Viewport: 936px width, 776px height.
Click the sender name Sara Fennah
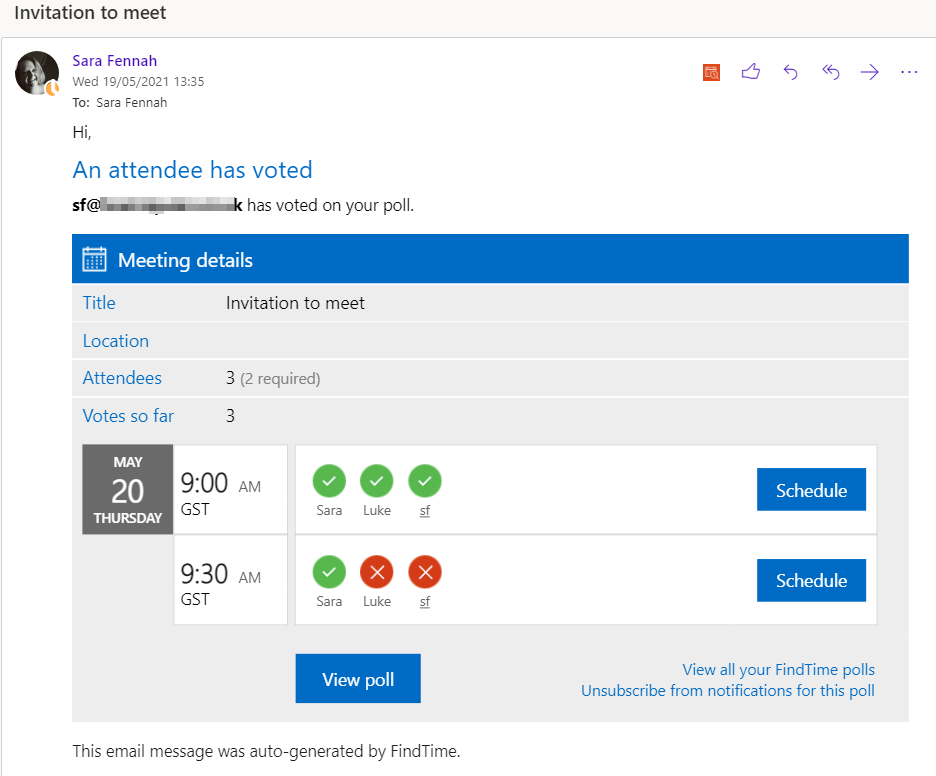tap(114, 60)
